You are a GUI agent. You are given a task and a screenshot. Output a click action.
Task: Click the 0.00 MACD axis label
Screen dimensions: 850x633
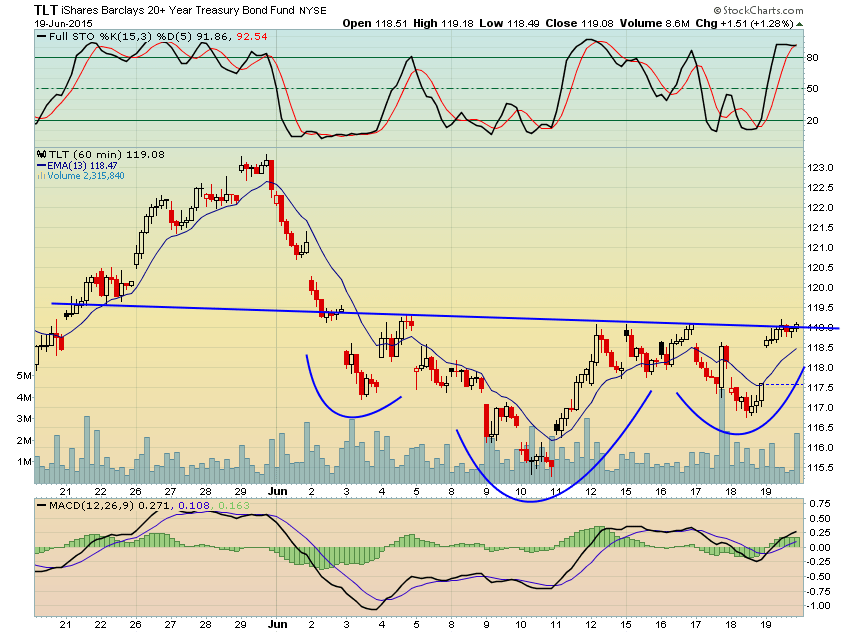[820, 547]
